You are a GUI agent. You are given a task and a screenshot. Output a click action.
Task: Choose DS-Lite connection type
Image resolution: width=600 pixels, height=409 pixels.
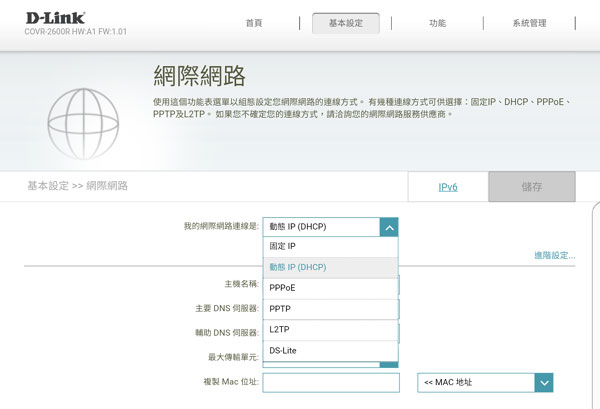[x=330, y=351]
